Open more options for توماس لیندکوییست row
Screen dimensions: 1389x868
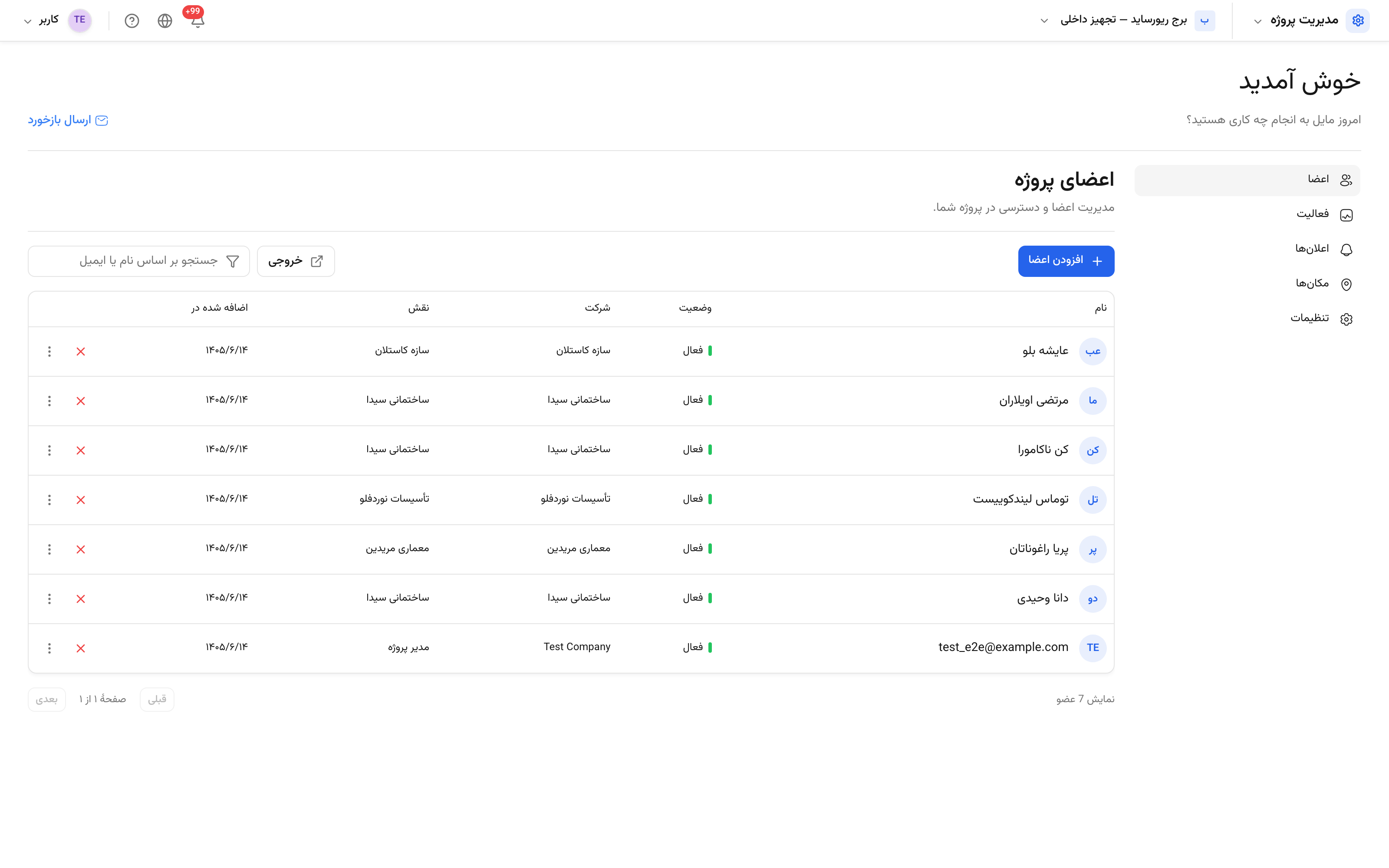click(x=49, y=500)
